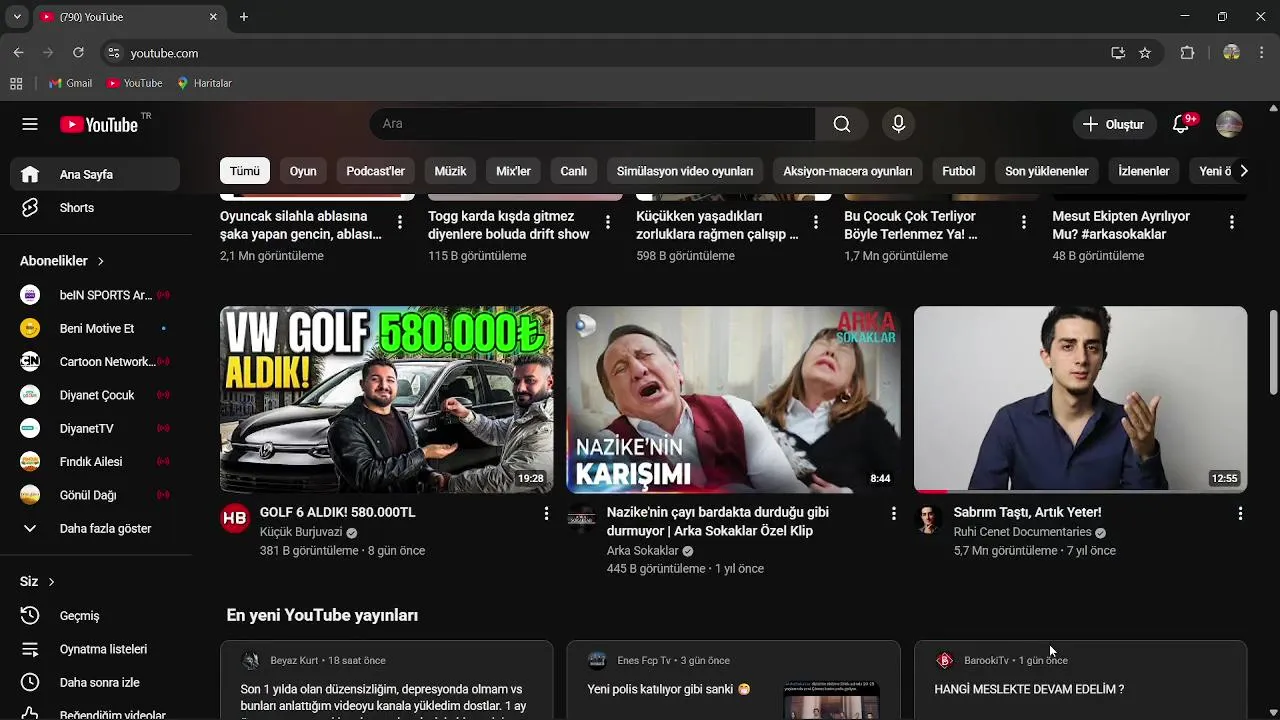
Task: Open options for Oyuncak silahla video
Action: (400, 222)
